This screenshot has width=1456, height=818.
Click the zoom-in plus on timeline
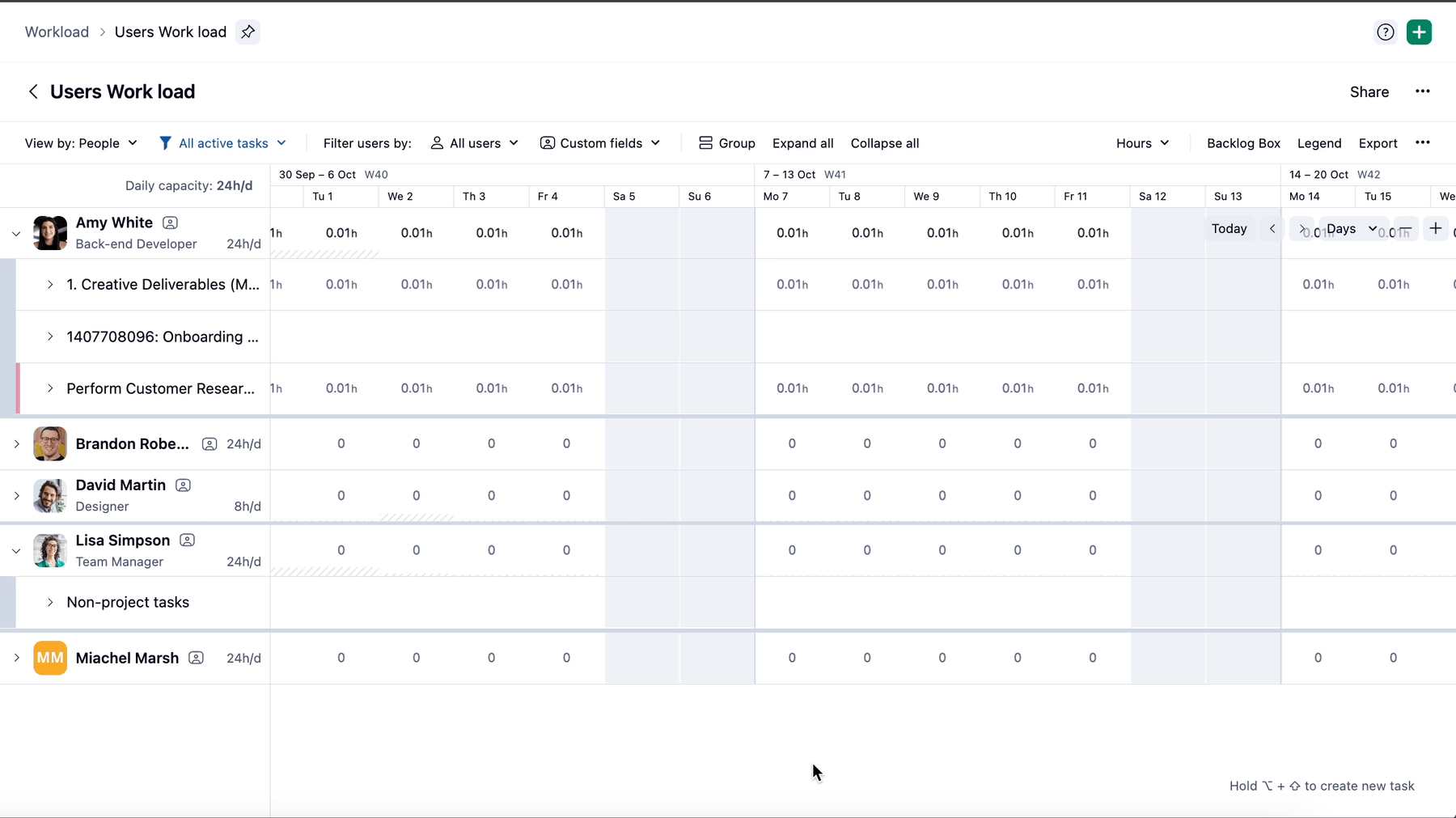(x=1436, y=229)
